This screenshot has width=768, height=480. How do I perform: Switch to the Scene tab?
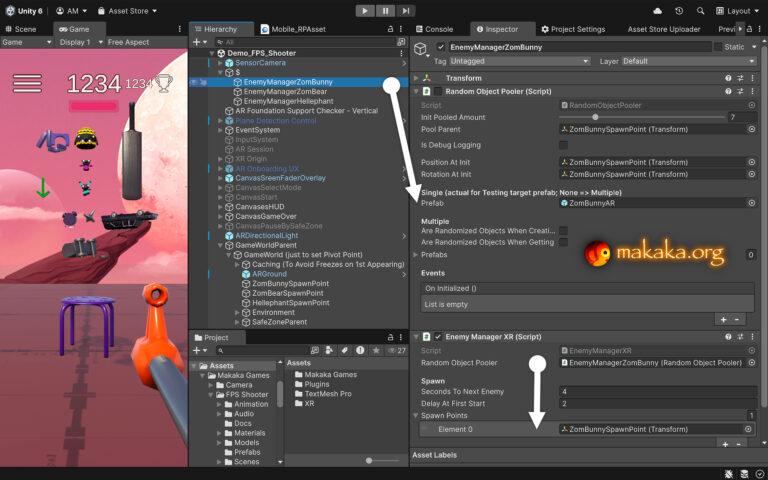(20, 29)
